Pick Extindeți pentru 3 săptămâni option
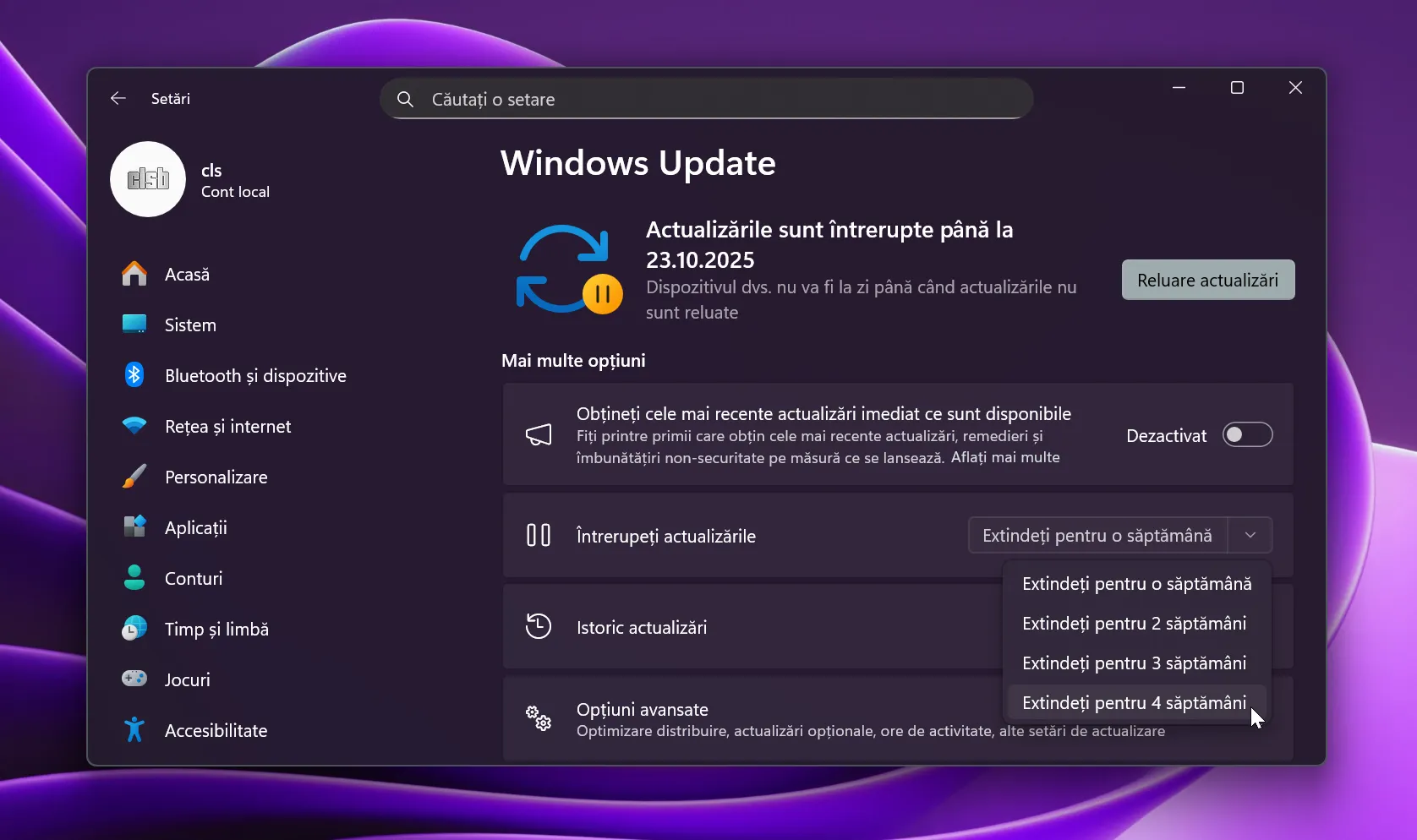The height and width of the screenshot is (840, 1417). click(1134, 663)
